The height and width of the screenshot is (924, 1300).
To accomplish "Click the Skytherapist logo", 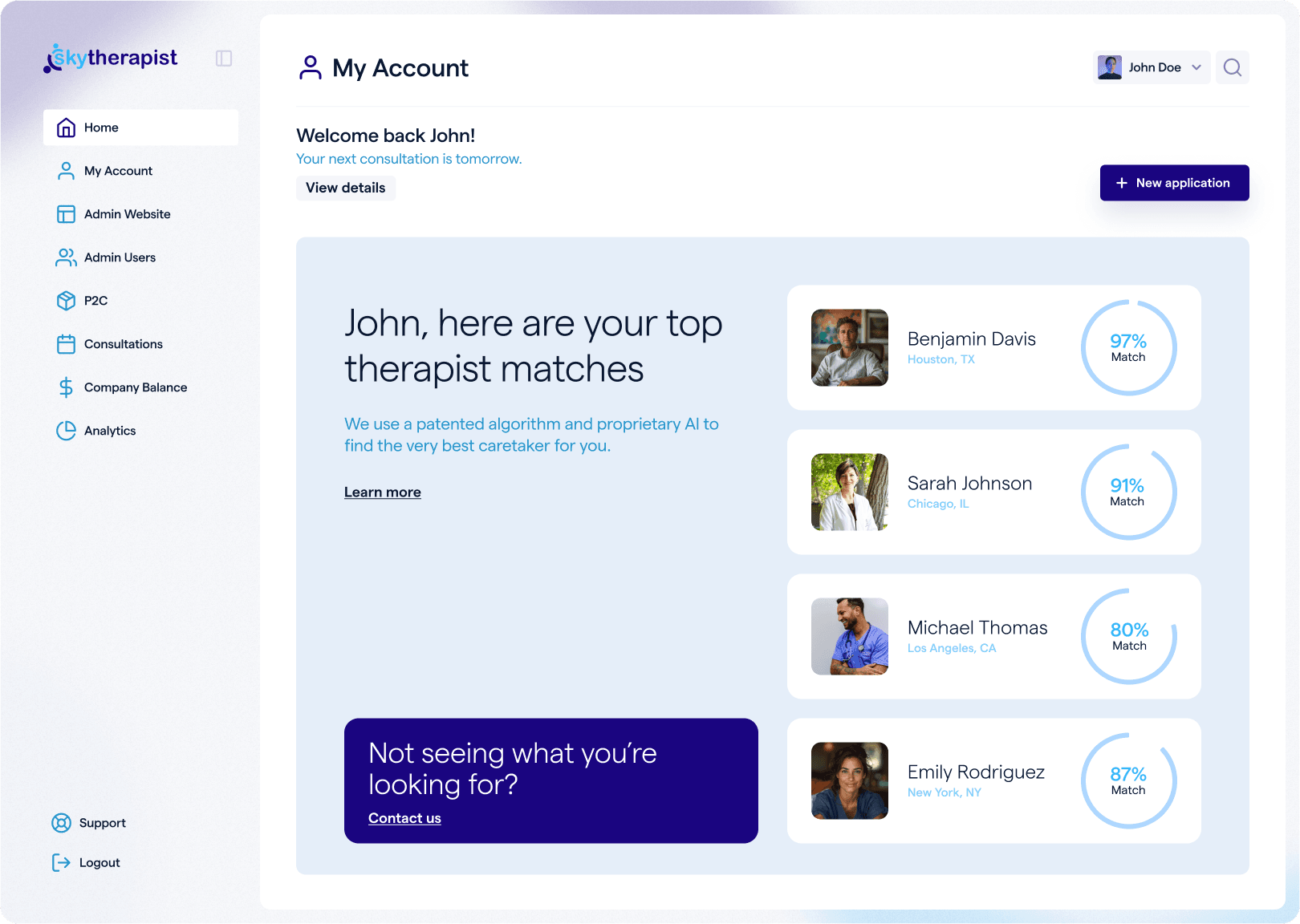I will click(x=111, y=59).
